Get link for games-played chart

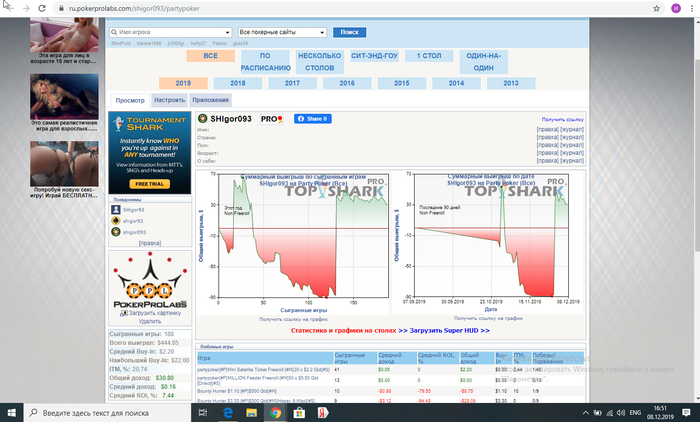pyautogui.click(x=293, y=319)
